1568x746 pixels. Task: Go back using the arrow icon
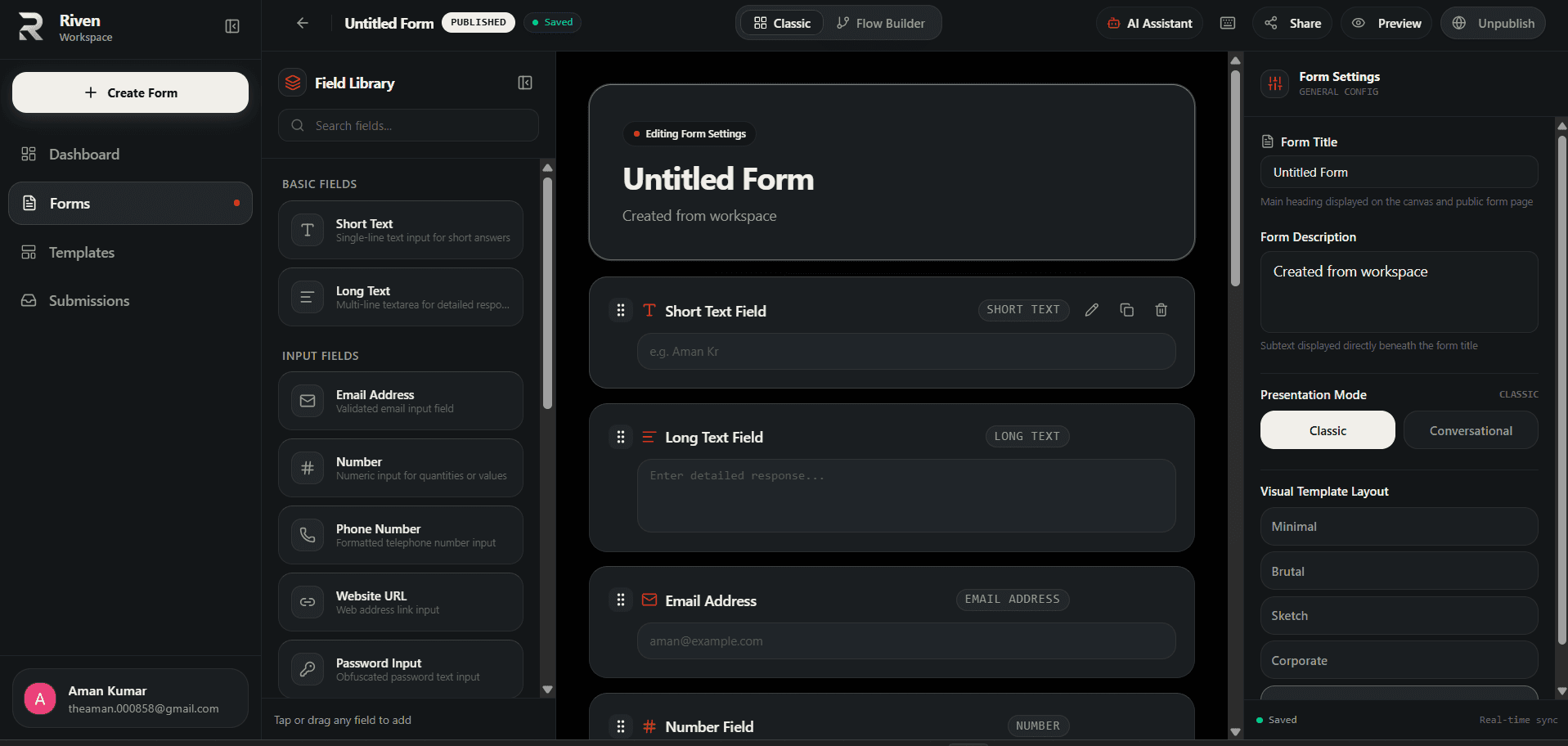pyautogui.click(x=303, y=23)
